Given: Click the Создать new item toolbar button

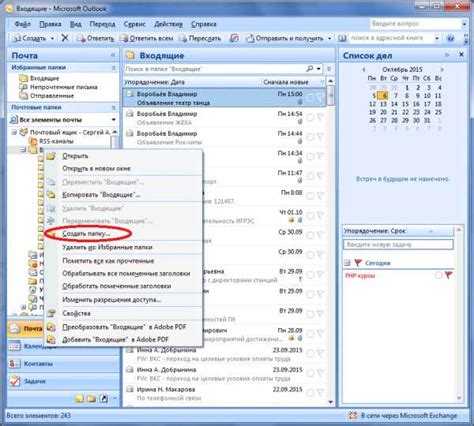Looking at the screenshot, I should (29, 38).
